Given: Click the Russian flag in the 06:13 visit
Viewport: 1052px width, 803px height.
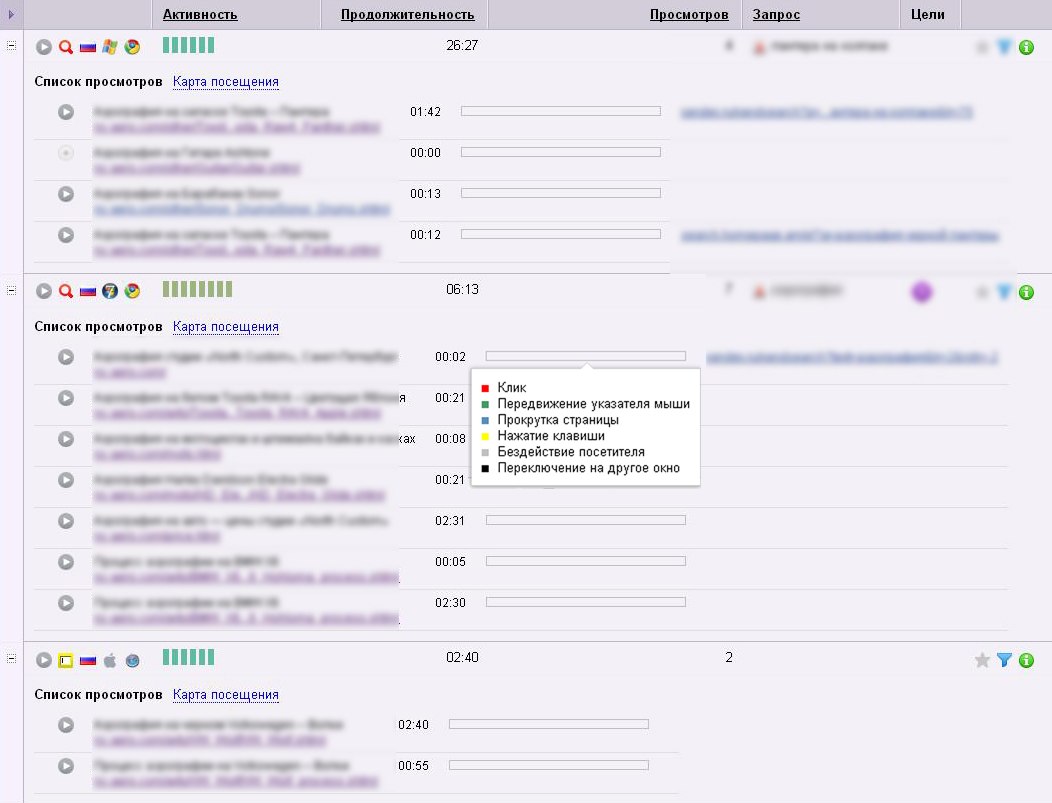Looking at the screenshot, I should [88, 291].
